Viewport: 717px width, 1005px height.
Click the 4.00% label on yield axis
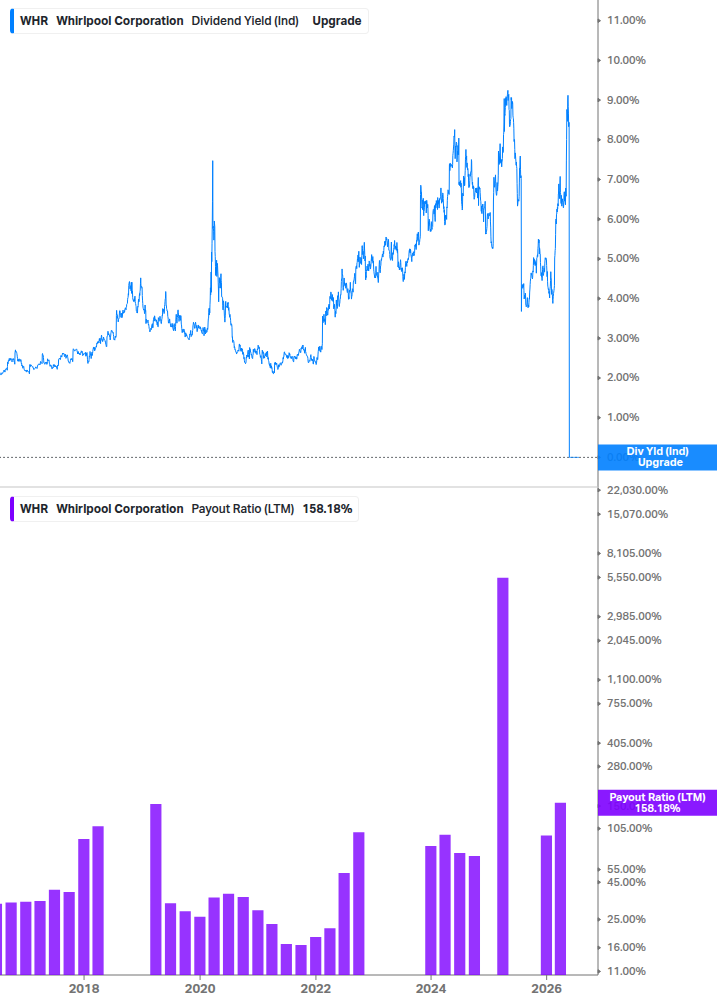tap(623, 298)
